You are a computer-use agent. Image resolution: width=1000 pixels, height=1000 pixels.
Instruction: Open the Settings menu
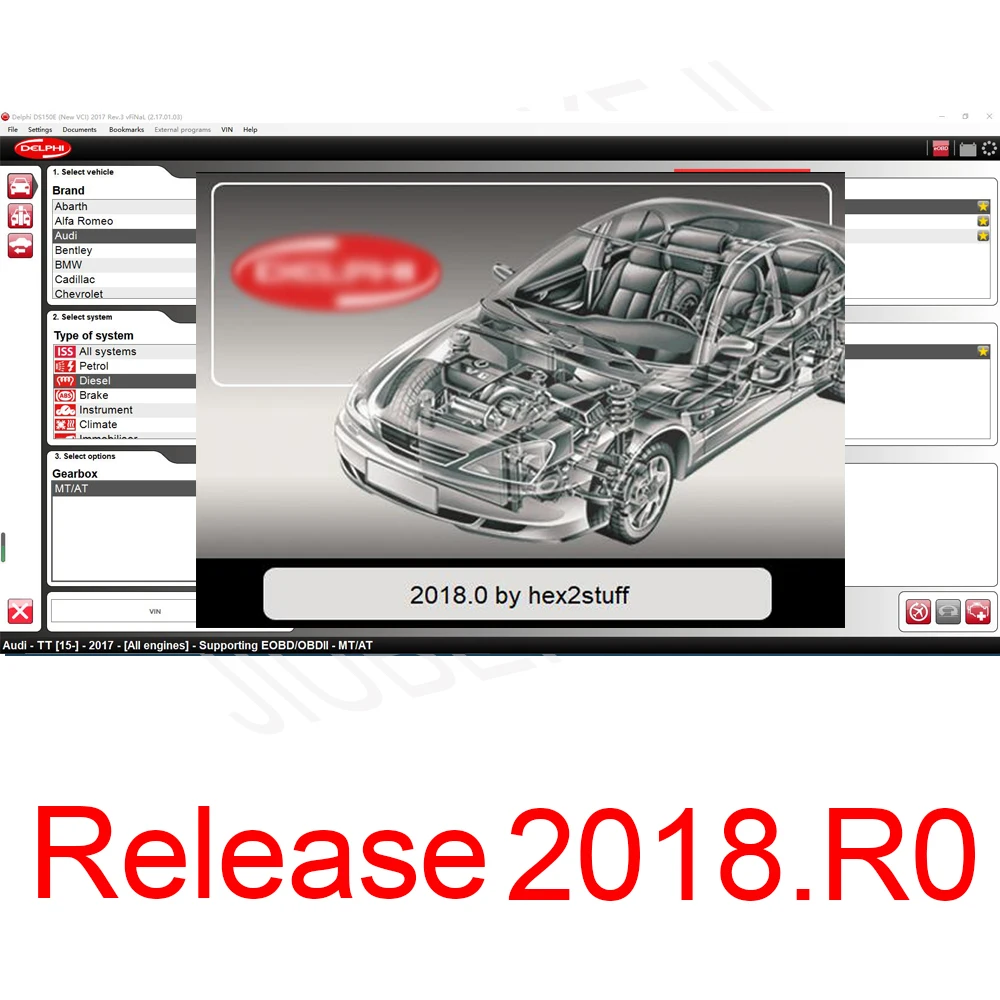[x=40, y=129]
